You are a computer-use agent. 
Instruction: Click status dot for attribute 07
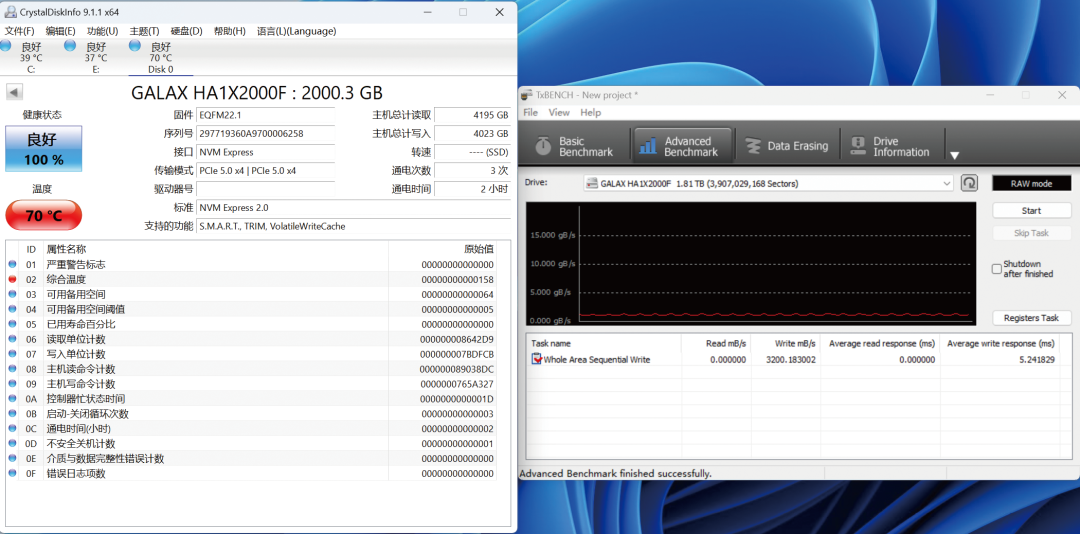[x=12, y=354]
